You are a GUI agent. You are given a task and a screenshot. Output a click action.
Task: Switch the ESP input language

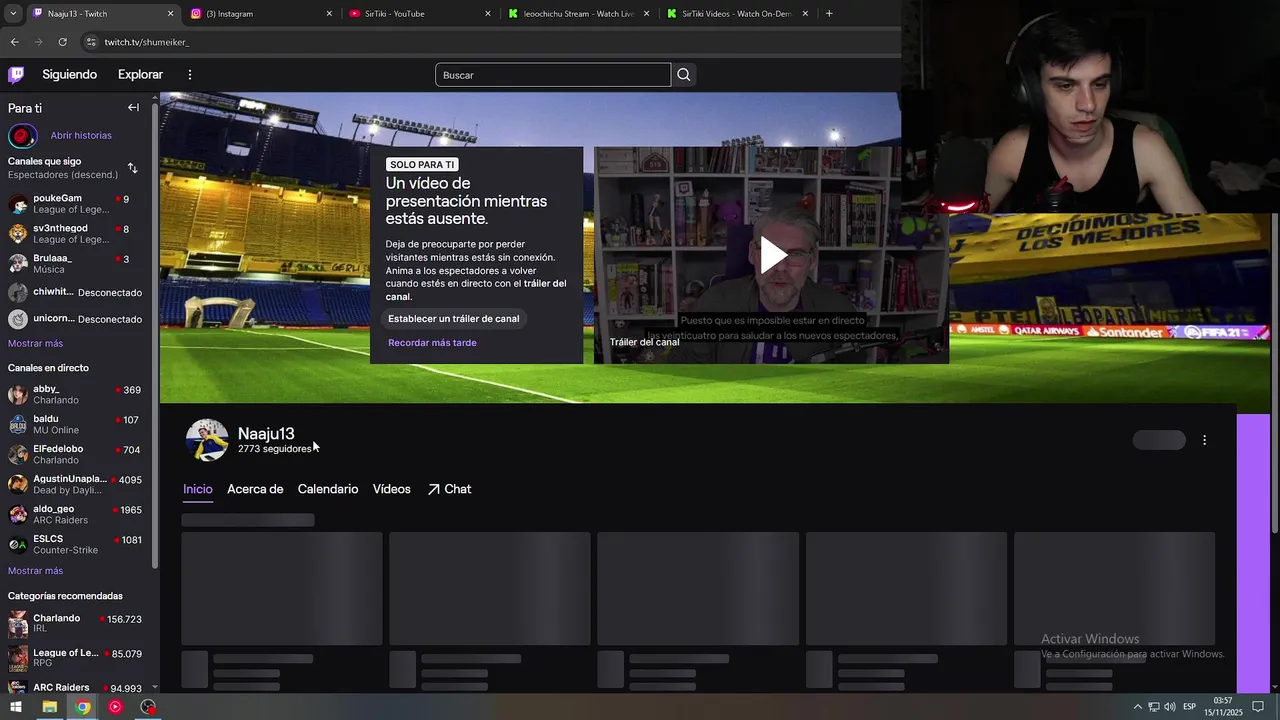coord(1189,707)
